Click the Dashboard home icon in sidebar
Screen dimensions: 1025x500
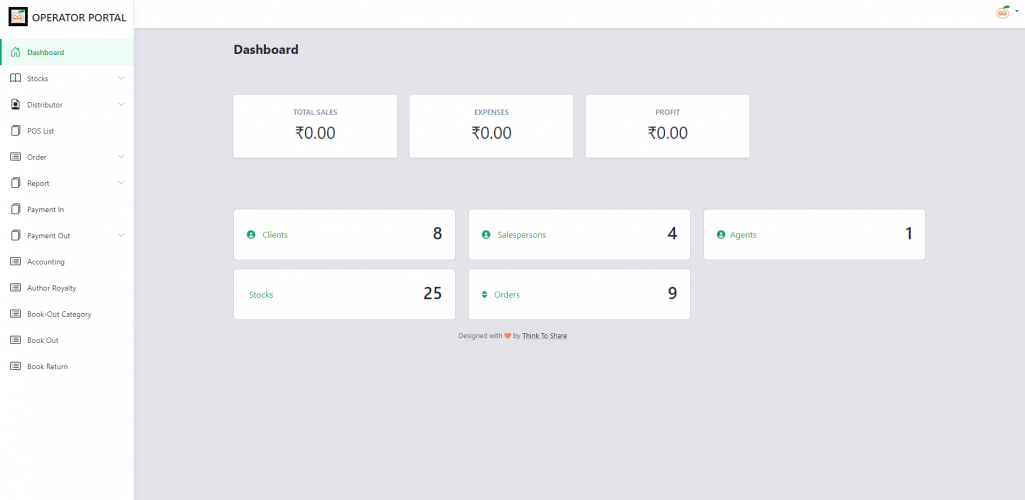[x=15, y=52]
